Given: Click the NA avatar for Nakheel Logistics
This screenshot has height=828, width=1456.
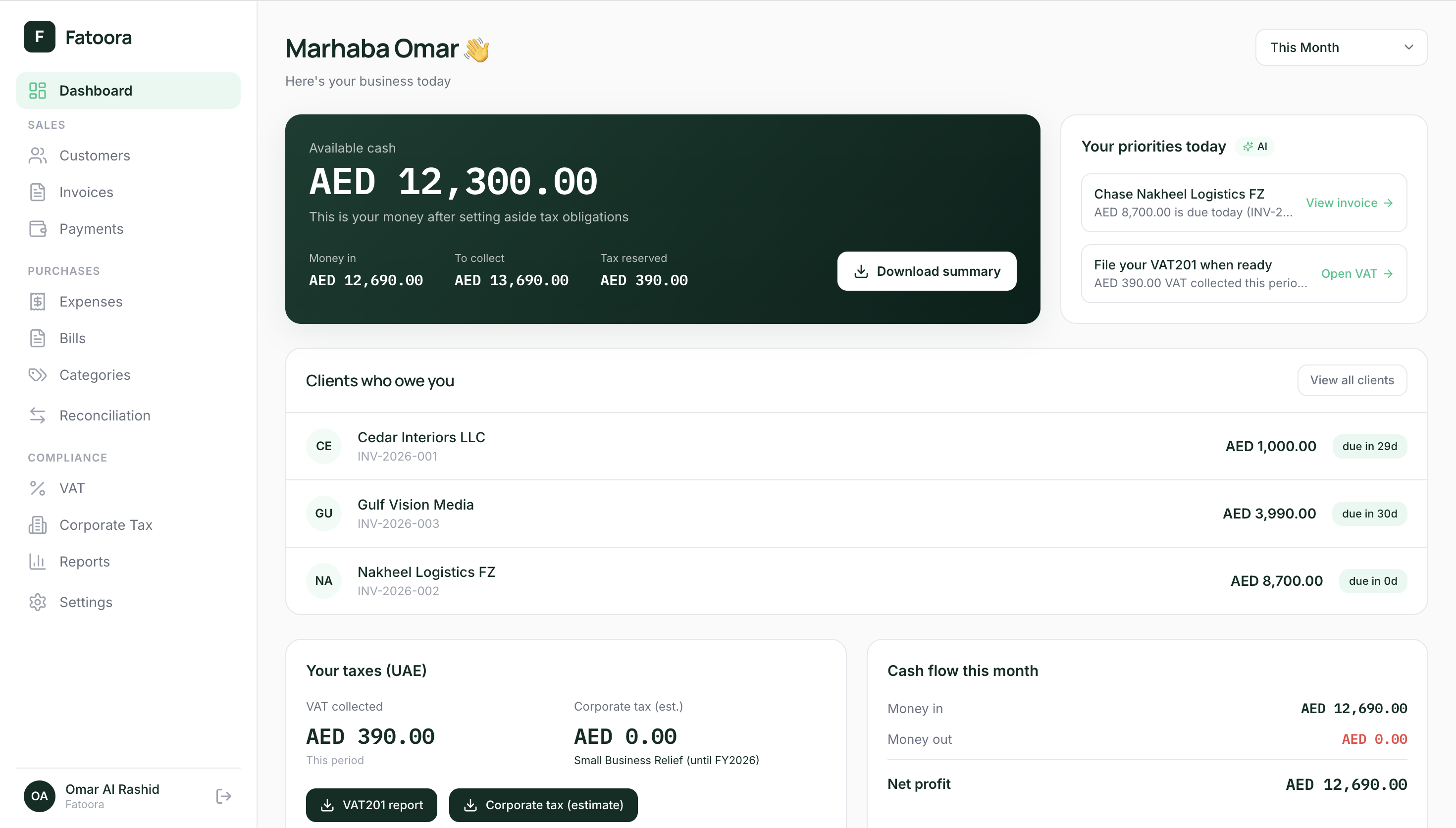Looking at the screenshot, I should click(x=323, y=580).
